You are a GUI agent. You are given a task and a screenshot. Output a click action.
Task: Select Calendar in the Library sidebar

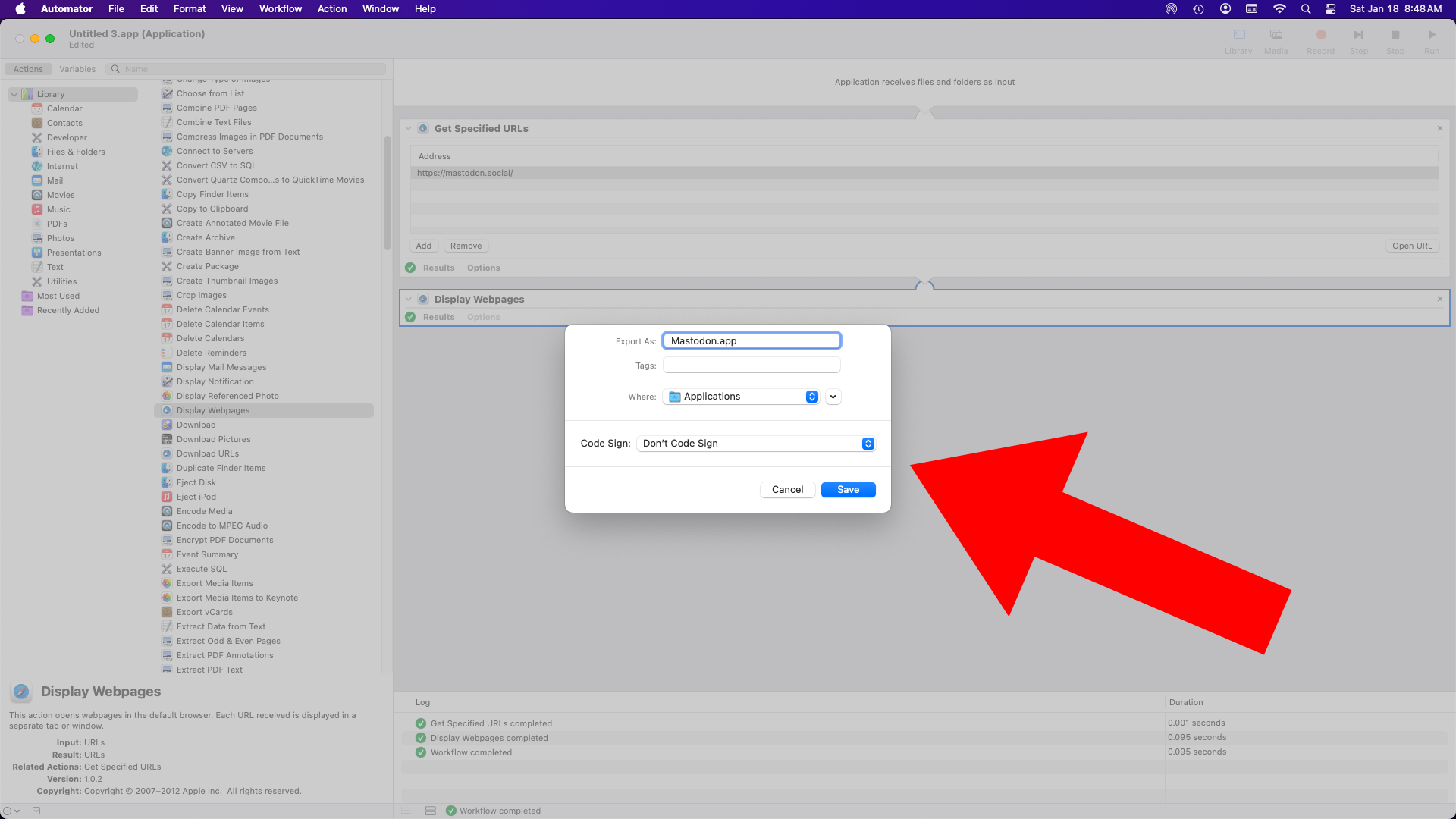64,108
